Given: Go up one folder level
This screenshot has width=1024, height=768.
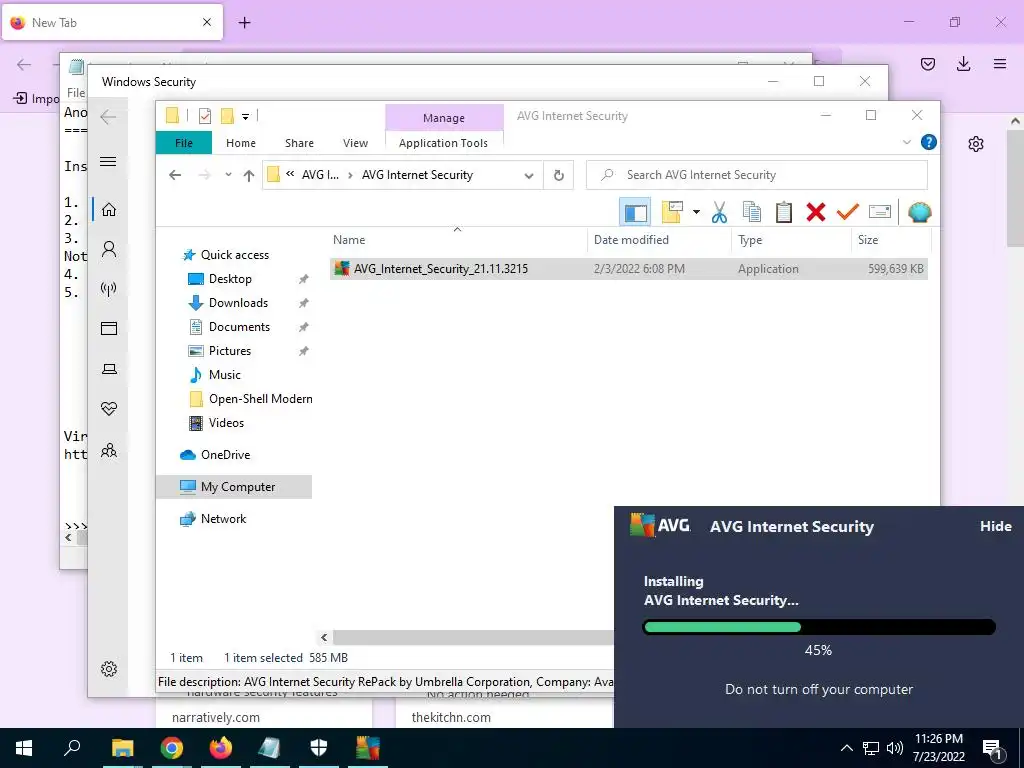Looking at the screenshot, I should (x=249, y=175).
